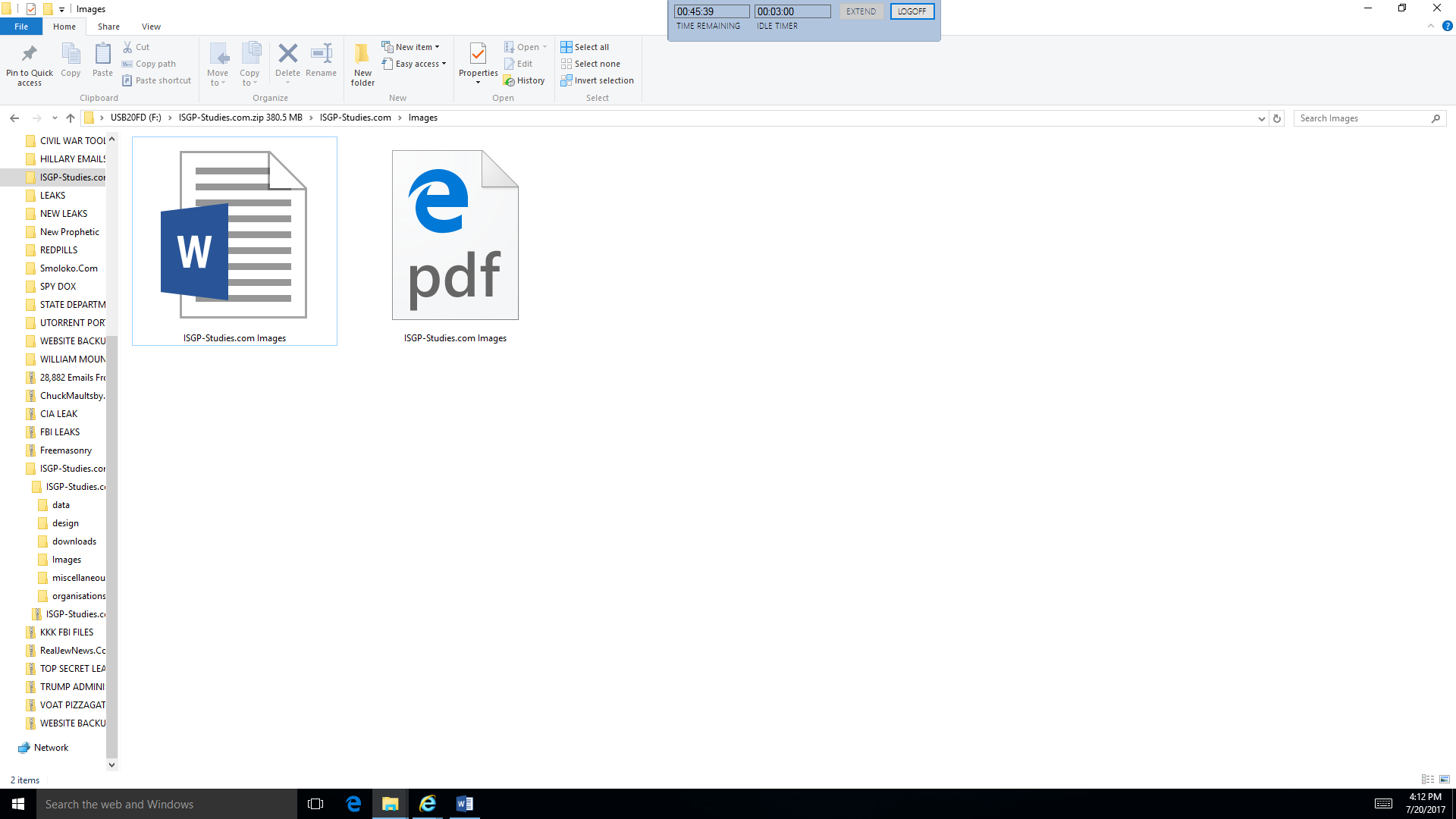Open the Move to menu

(x=218, y=64)
